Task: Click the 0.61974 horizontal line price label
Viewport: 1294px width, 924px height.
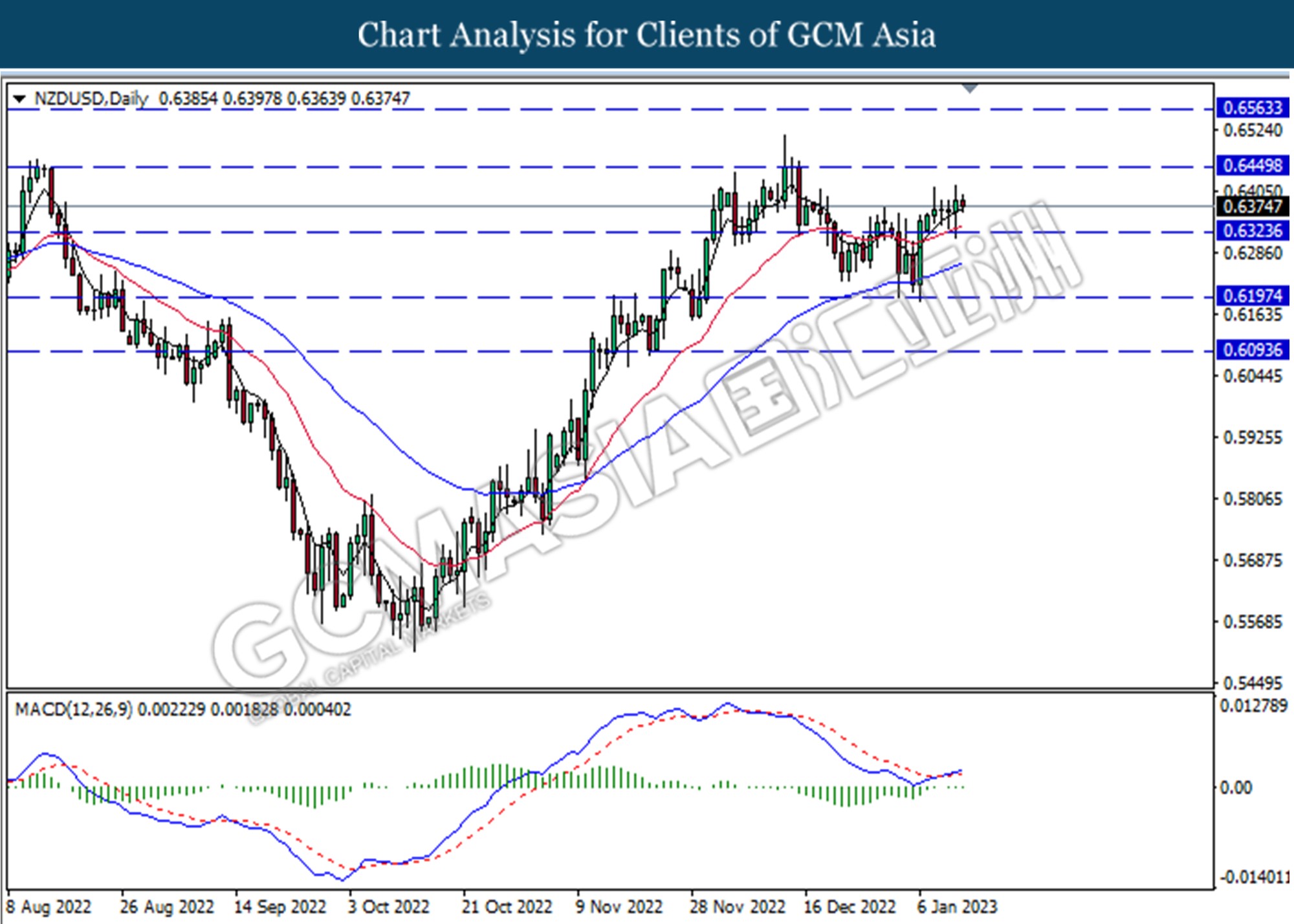Action: (x=1253, y=296)
